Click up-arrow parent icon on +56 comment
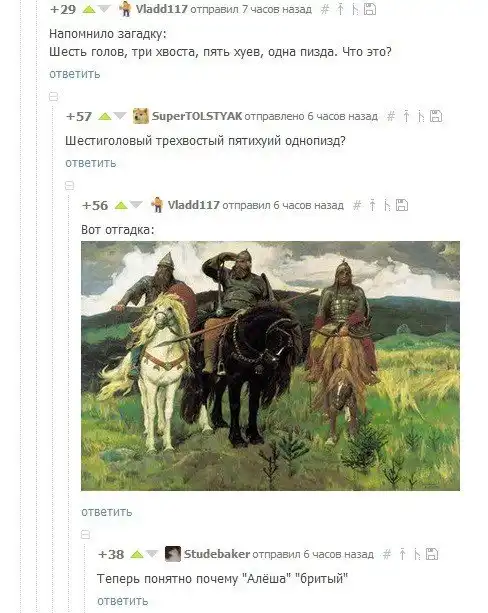 click(x=372, y=205)
